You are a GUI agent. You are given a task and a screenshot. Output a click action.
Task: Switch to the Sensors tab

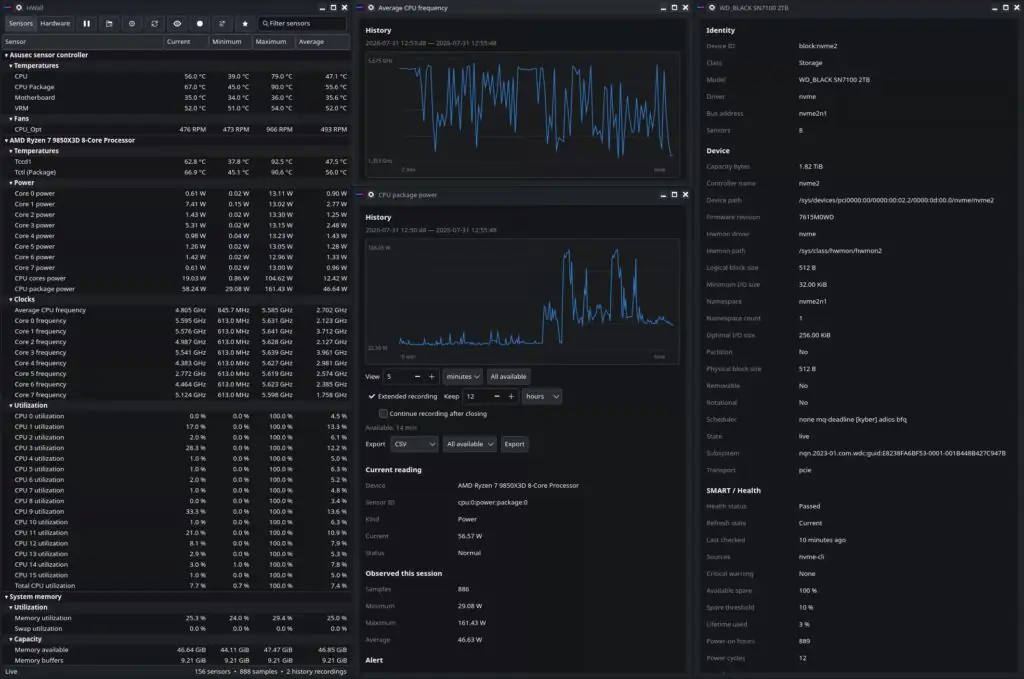tap(21, 24)
